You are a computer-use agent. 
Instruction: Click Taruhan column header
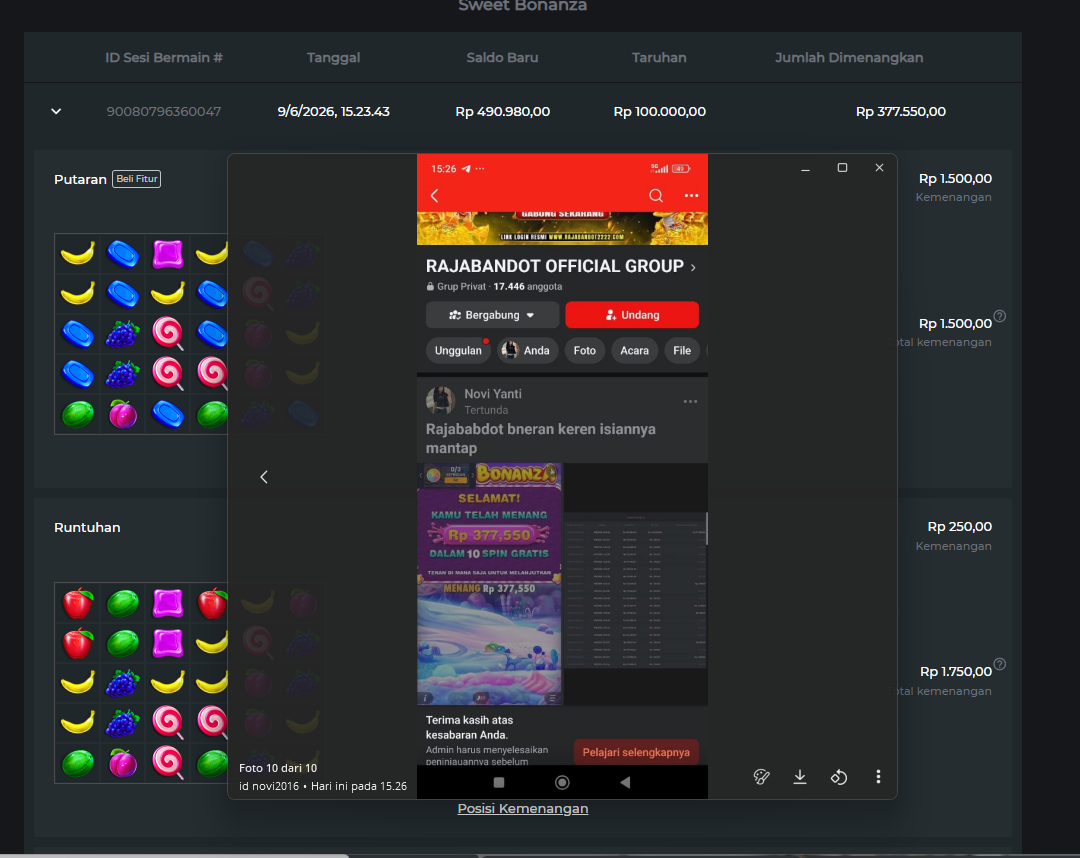click(x=659, y=58)
